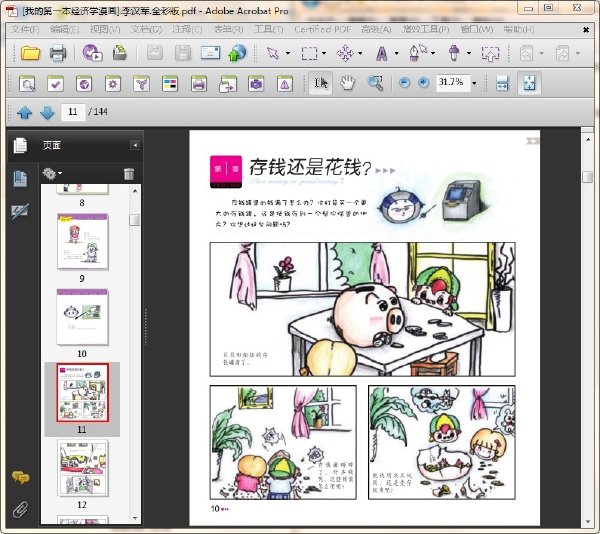Open dropdown arrow beside the dashed marquee tool

click(x=324, y=53)
